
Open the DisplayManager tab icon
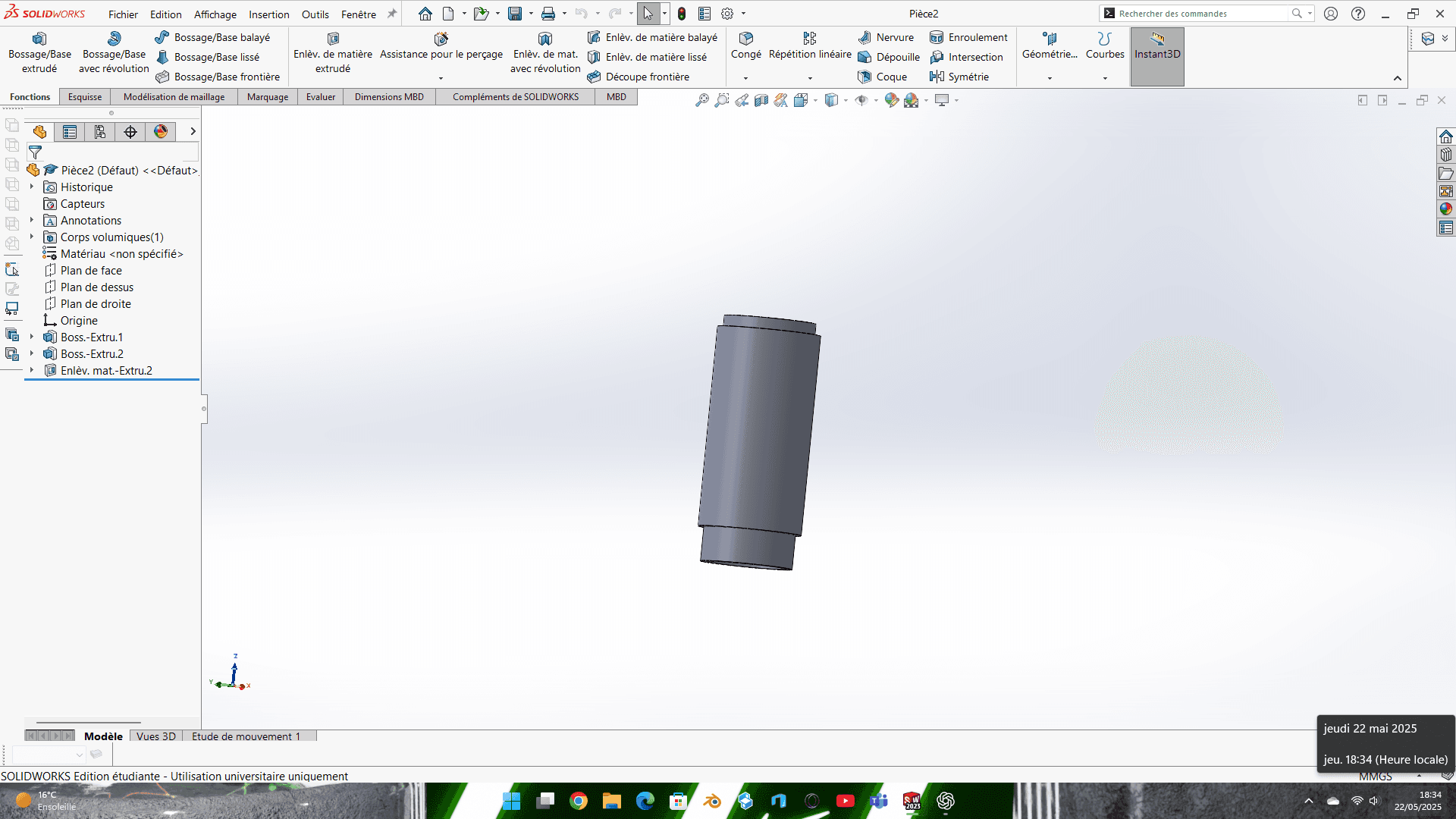tap(161, 132)
